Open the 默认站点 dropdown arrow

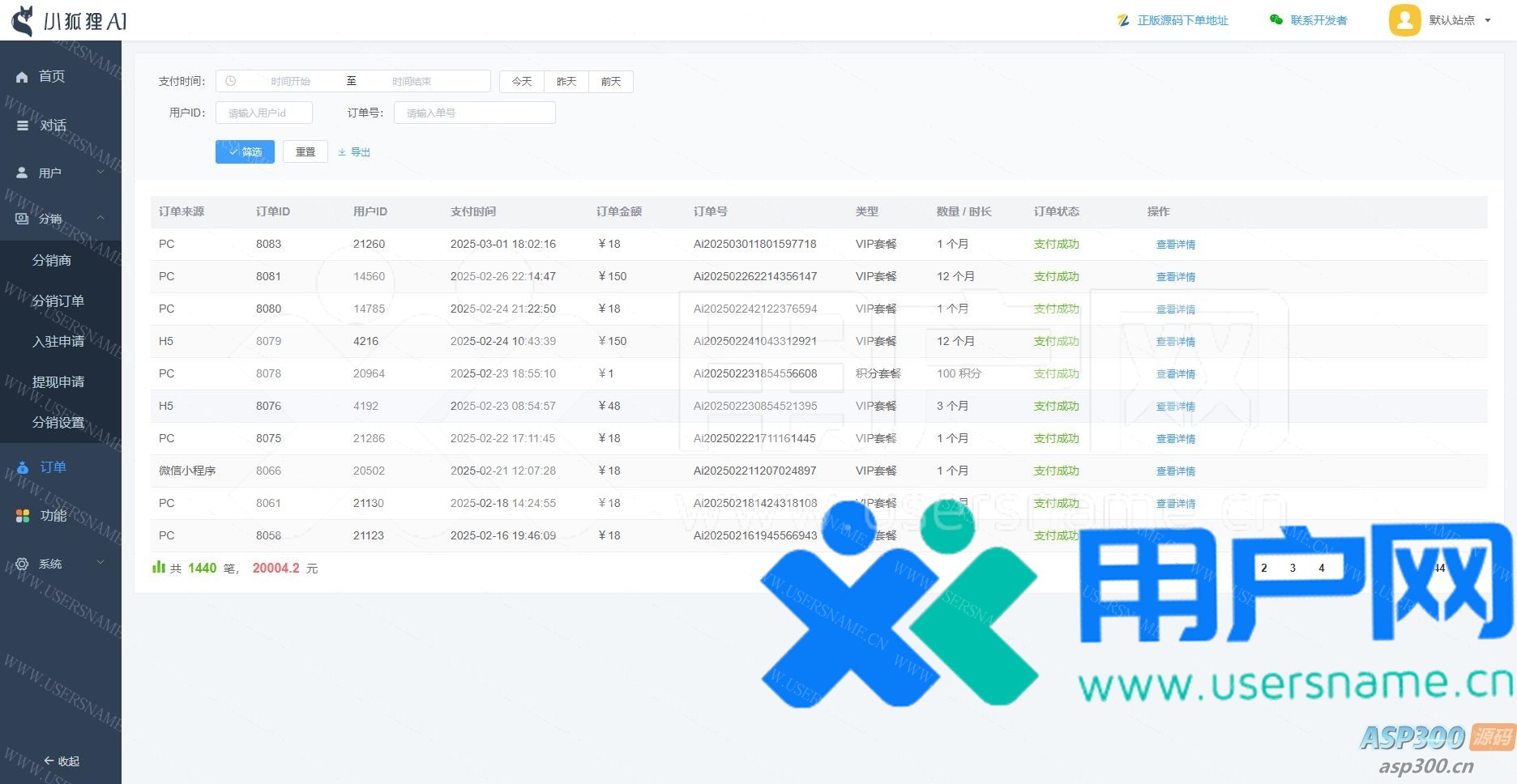[x=1488, y=20]
